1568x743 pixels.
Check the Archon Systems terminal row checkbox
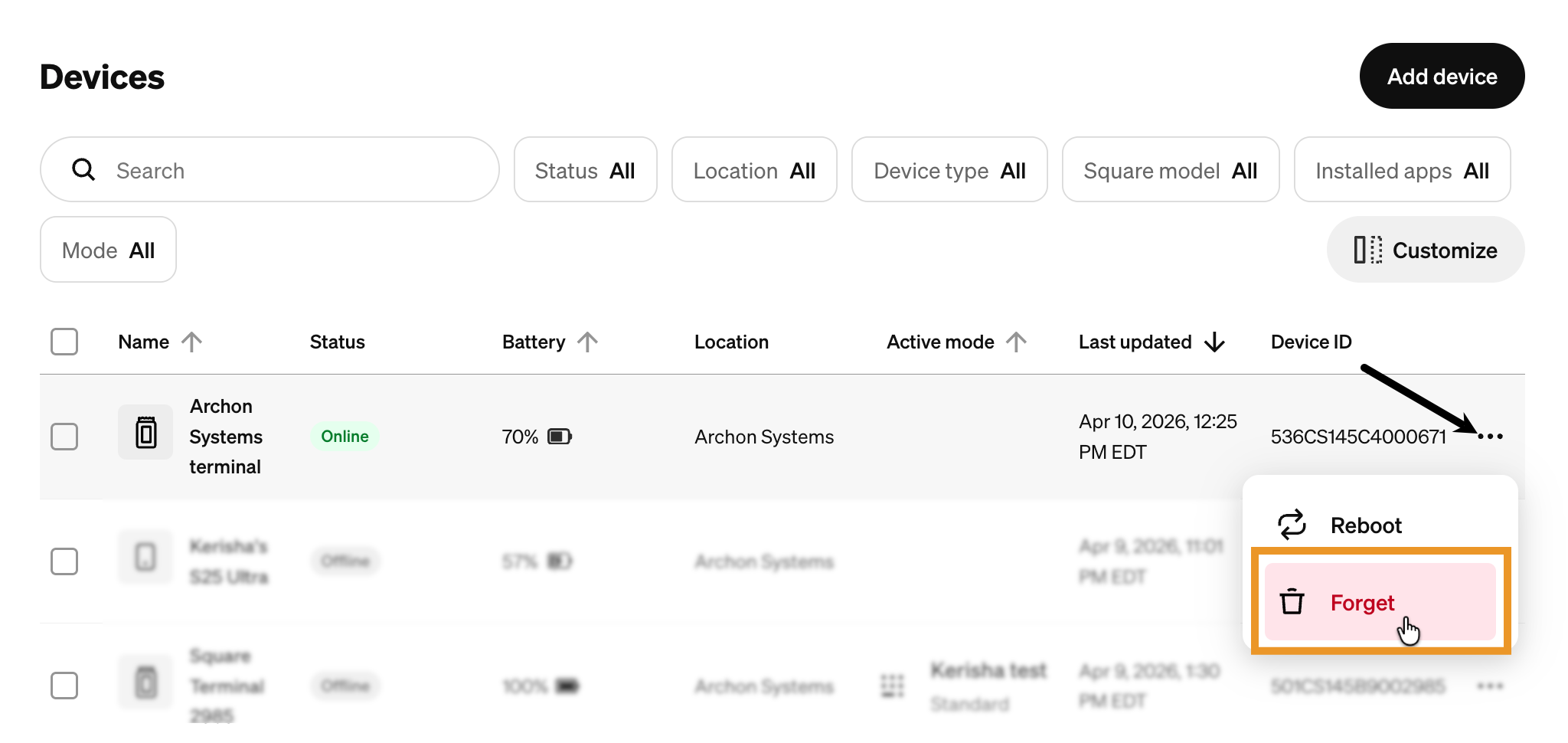click(64, 437)
